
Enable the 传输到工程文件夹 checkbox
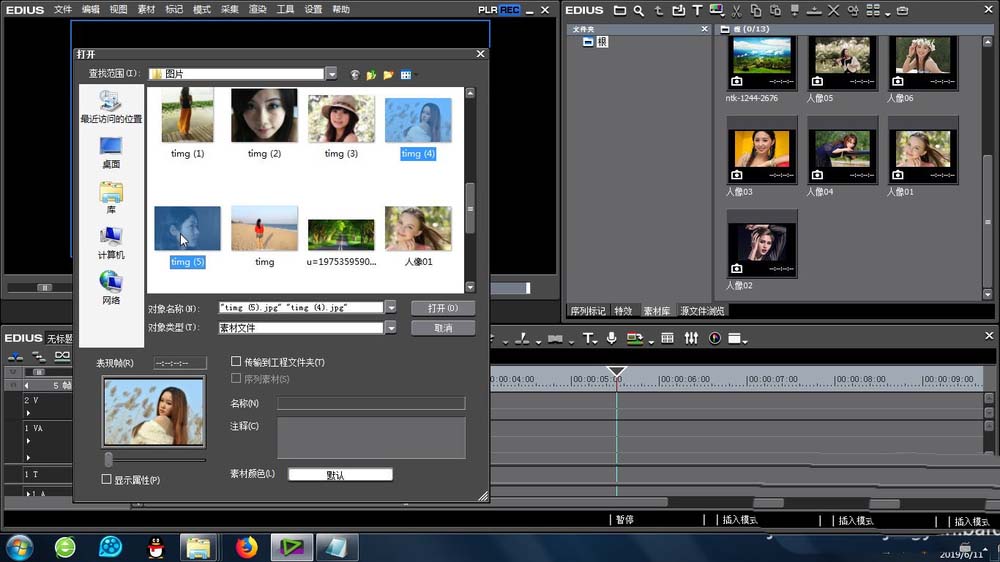tap(236, 362)
